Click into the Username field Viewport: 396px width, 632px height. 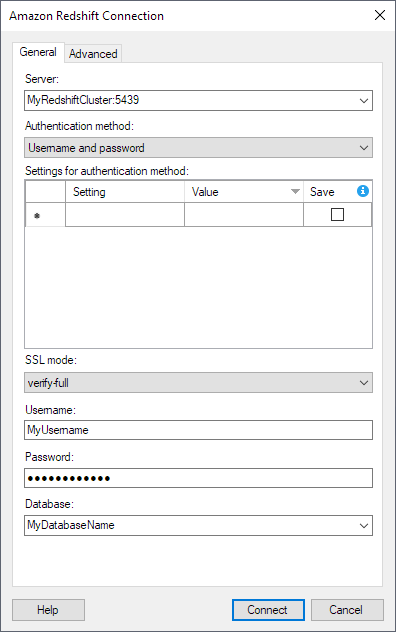click(198, 430)
